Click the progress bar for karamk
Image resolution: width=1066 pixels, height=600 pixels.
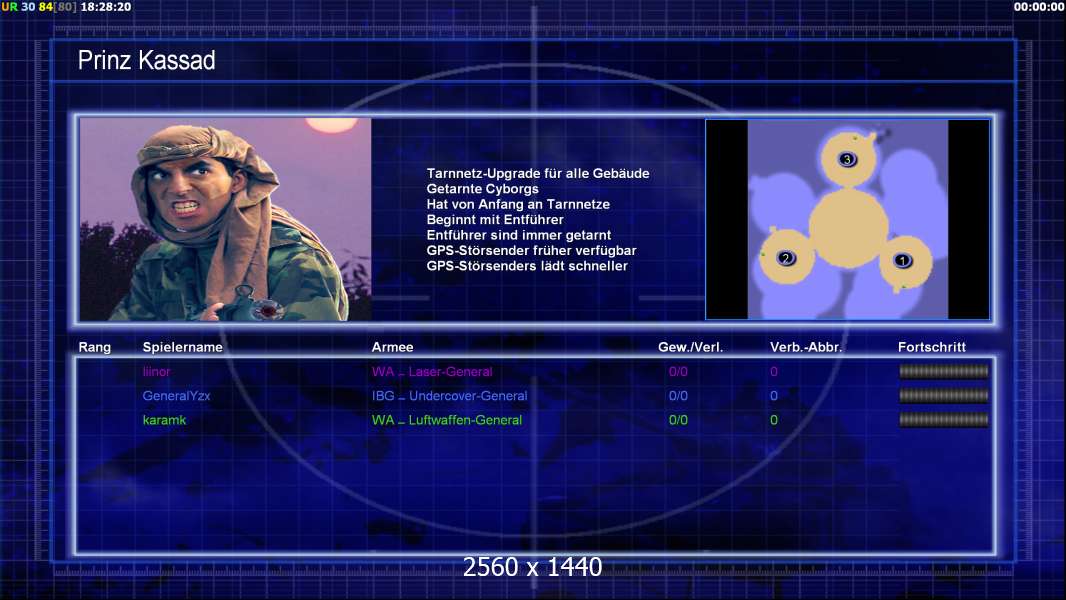pos(944,420)
